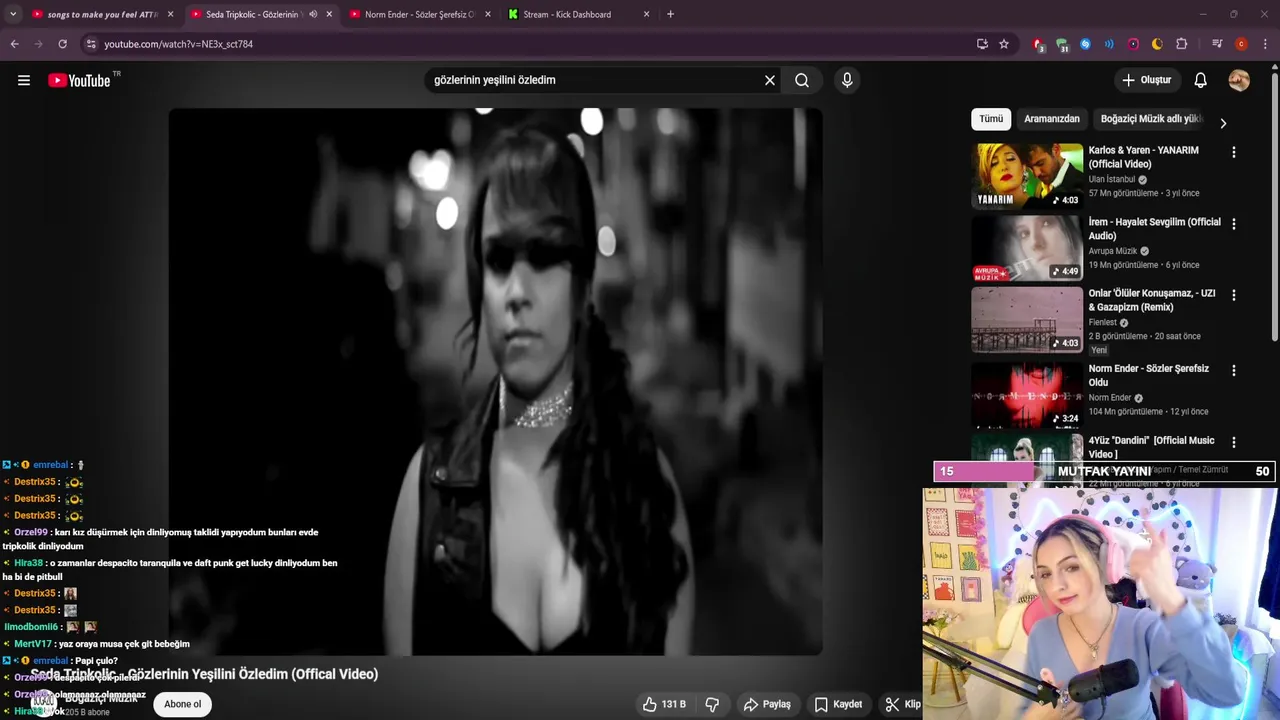Open the YouTube hamburger guide menu
Screen dimensions: 1280x720
coord(24,80)
